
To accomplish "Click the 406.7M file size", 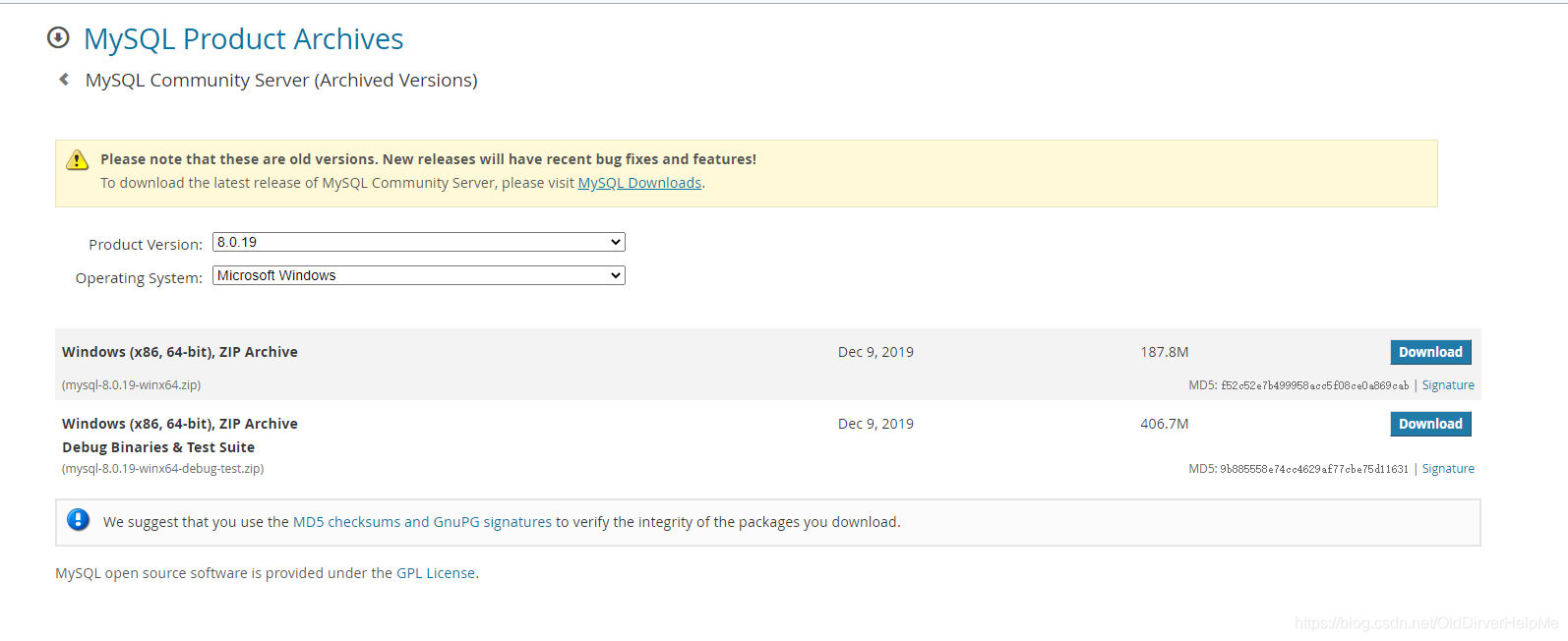I will (x=1165, y=424).
